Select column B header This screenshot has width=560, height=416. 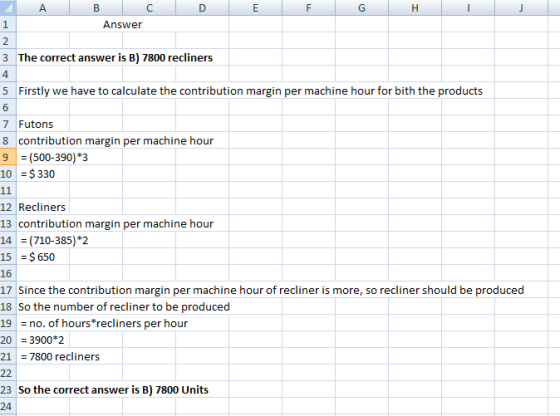96,7
